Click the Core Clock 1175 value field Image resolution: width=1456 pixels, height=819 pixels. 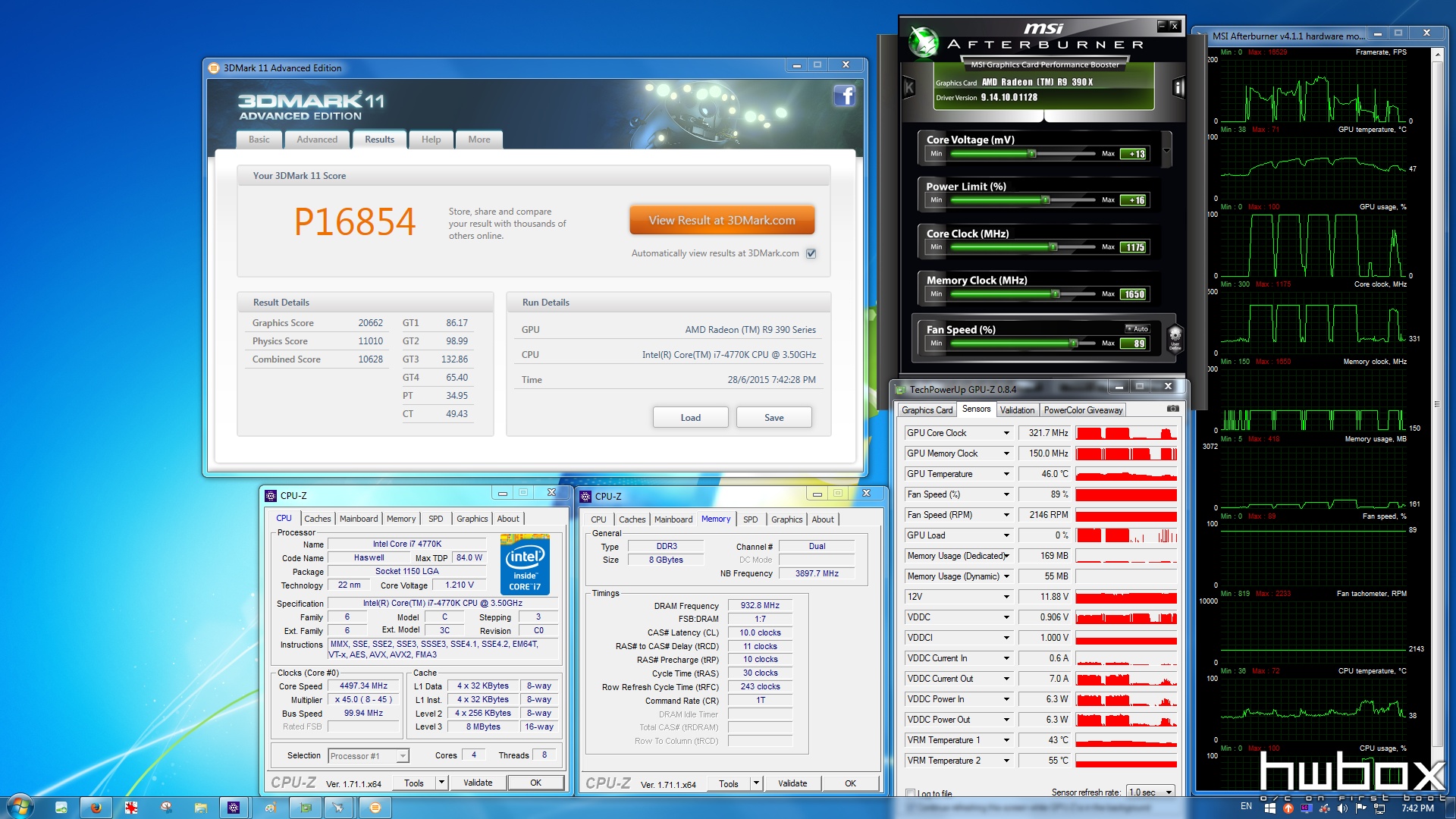1134,247
